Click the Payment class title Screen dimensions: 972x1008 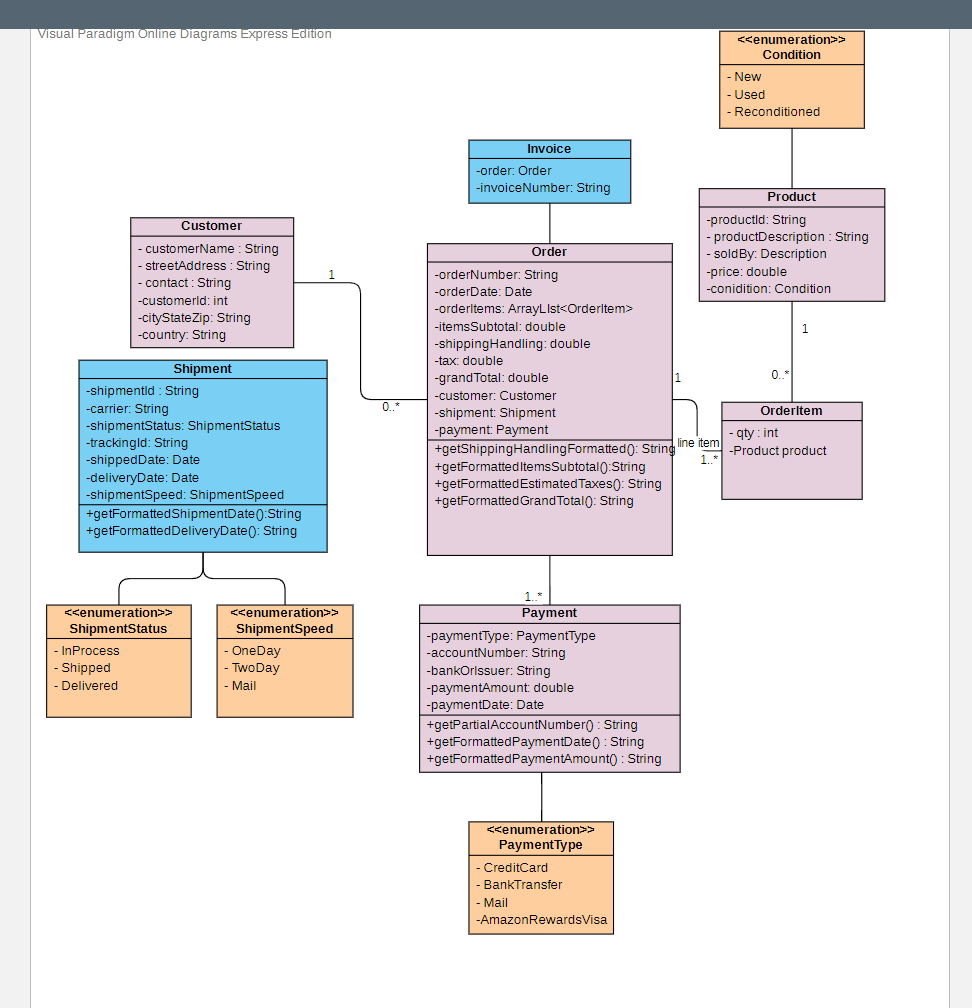[x=548, y=612]
